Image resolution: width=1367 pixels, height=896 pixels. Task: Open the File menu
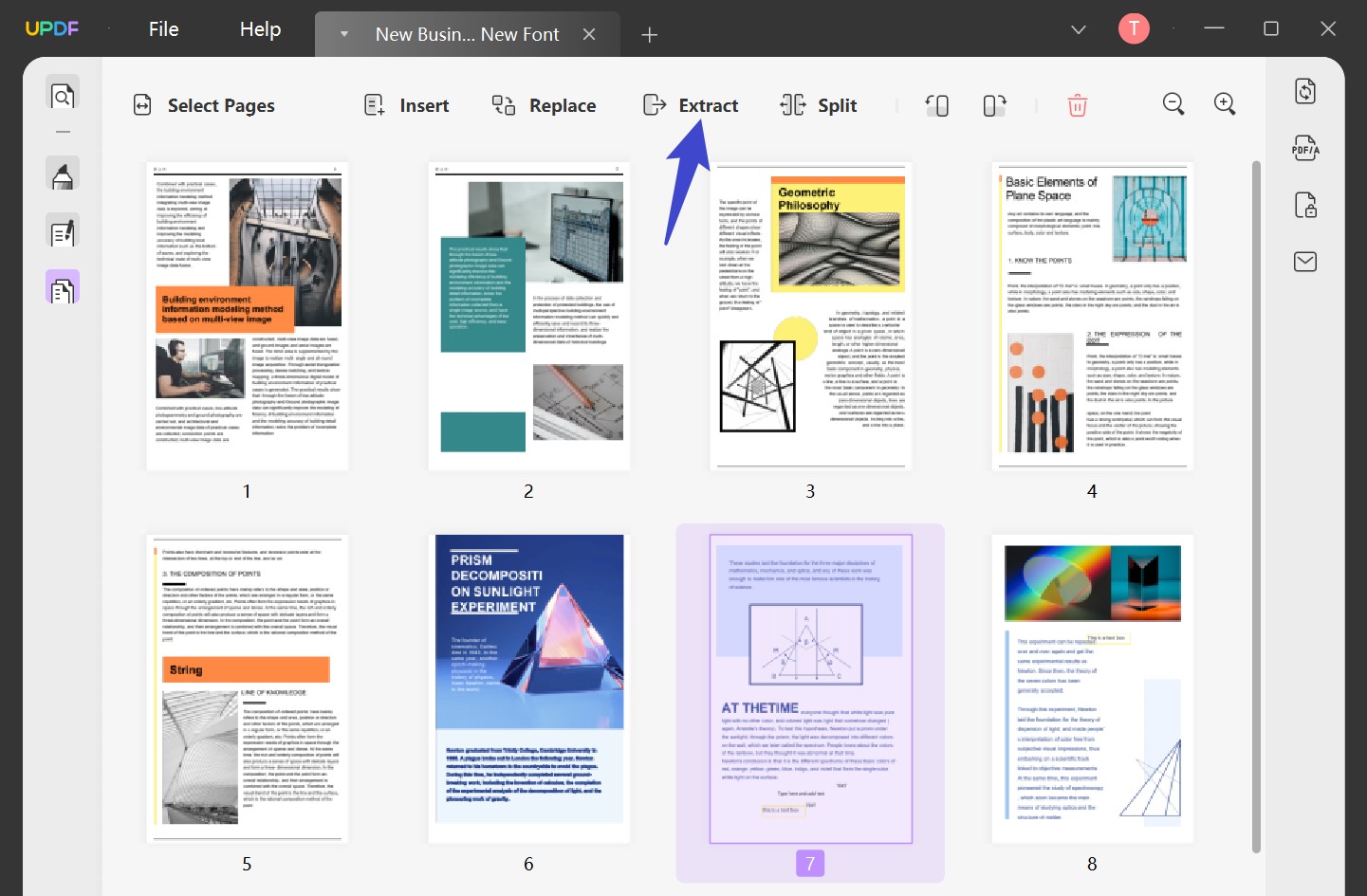163,28
